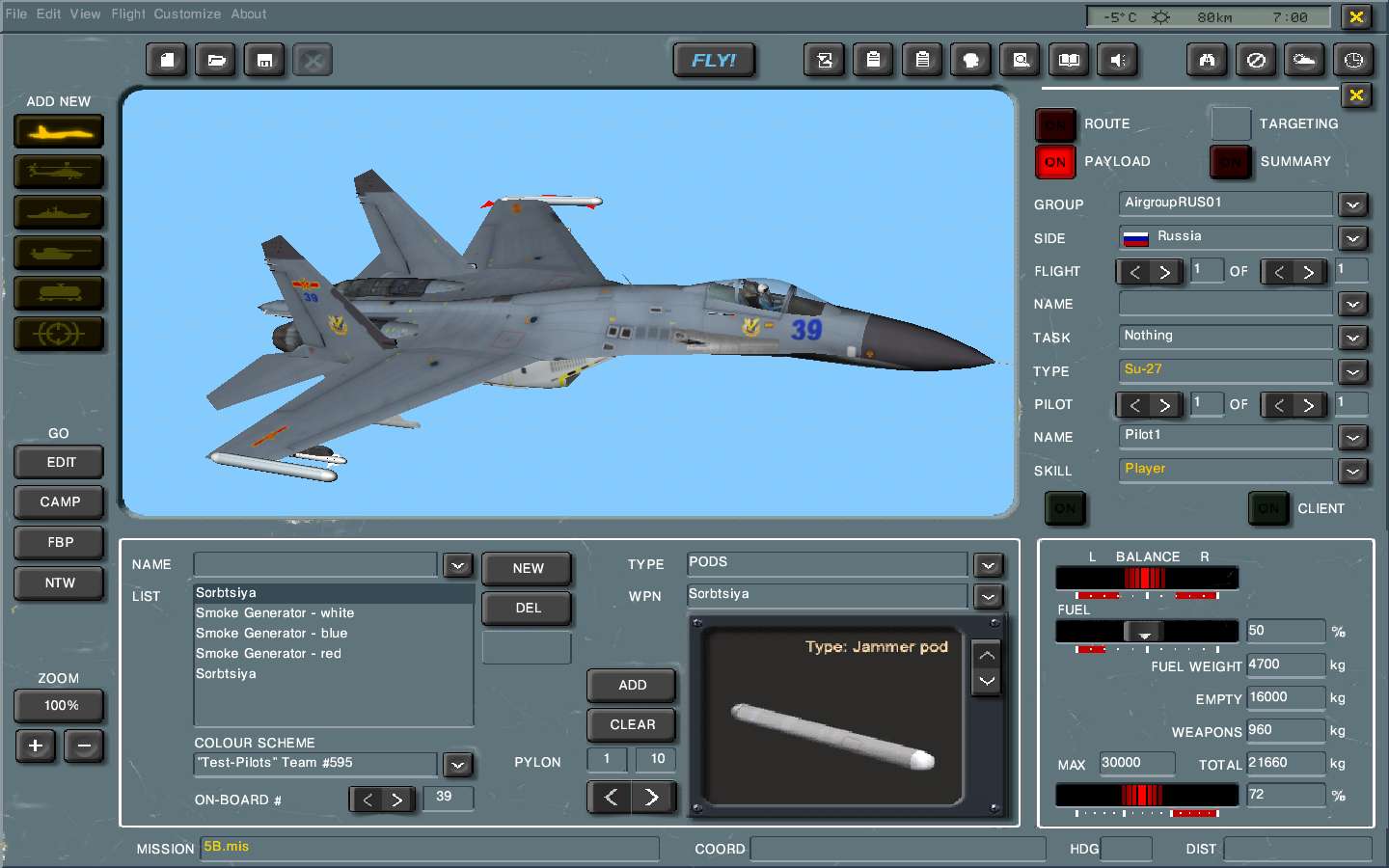Open weather settings via the cloud icon
This screenshot has height=868, width=1389.
1304,60
